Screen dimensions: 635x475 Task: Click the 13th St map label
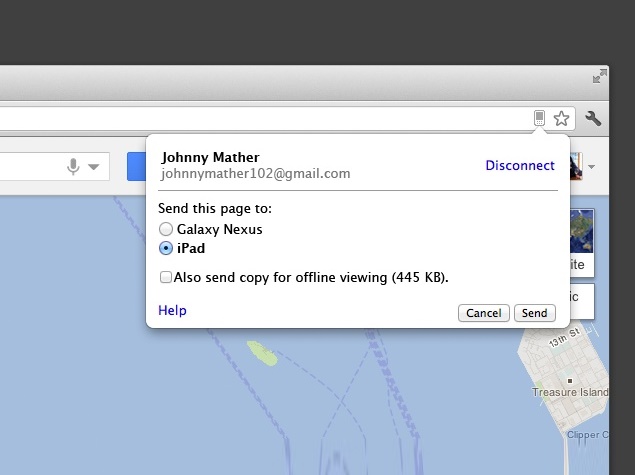click(564, 337)
